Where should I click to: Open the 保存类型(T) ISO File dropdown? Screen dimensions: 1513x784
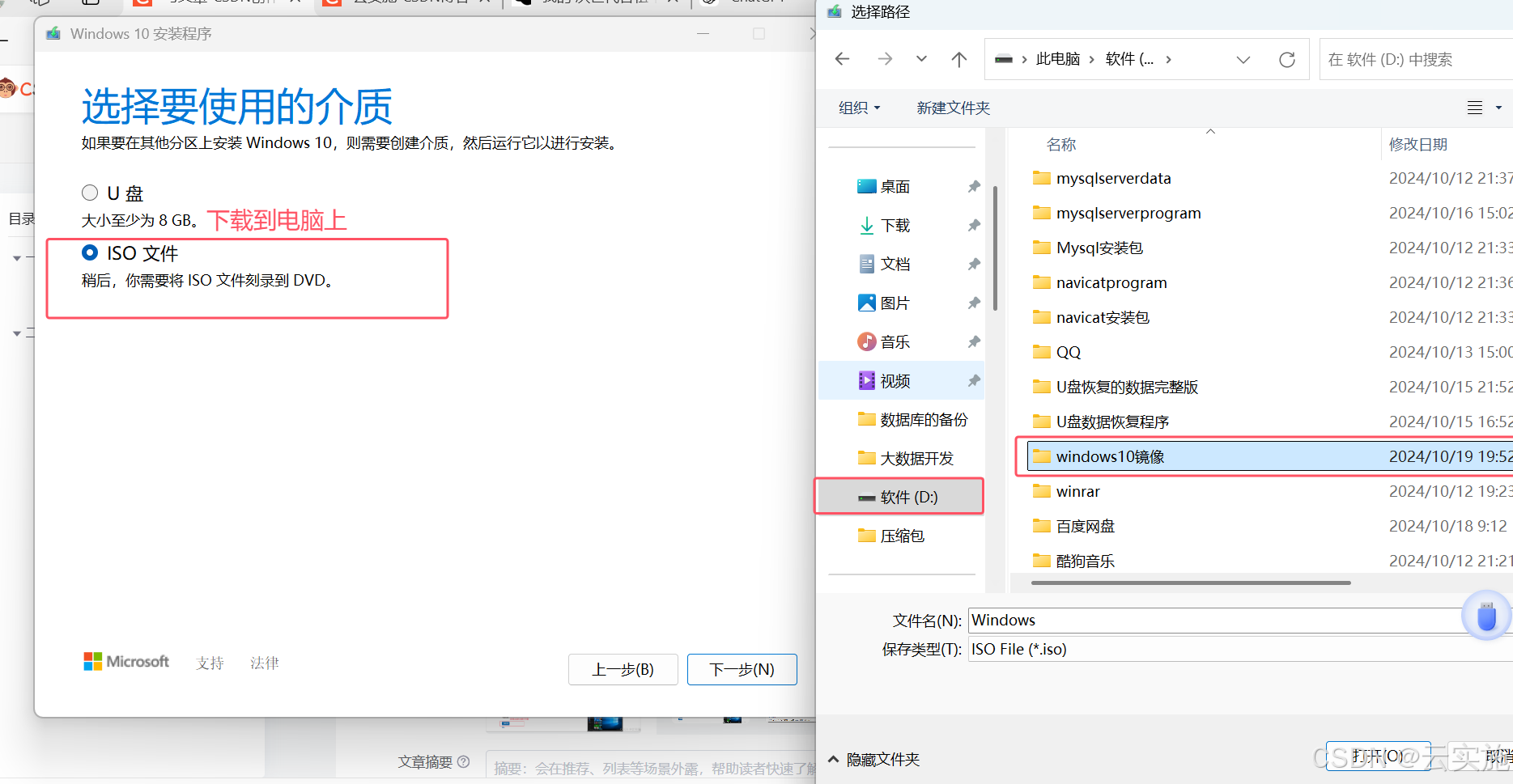pyautogui.click(x=1240, y=650)
